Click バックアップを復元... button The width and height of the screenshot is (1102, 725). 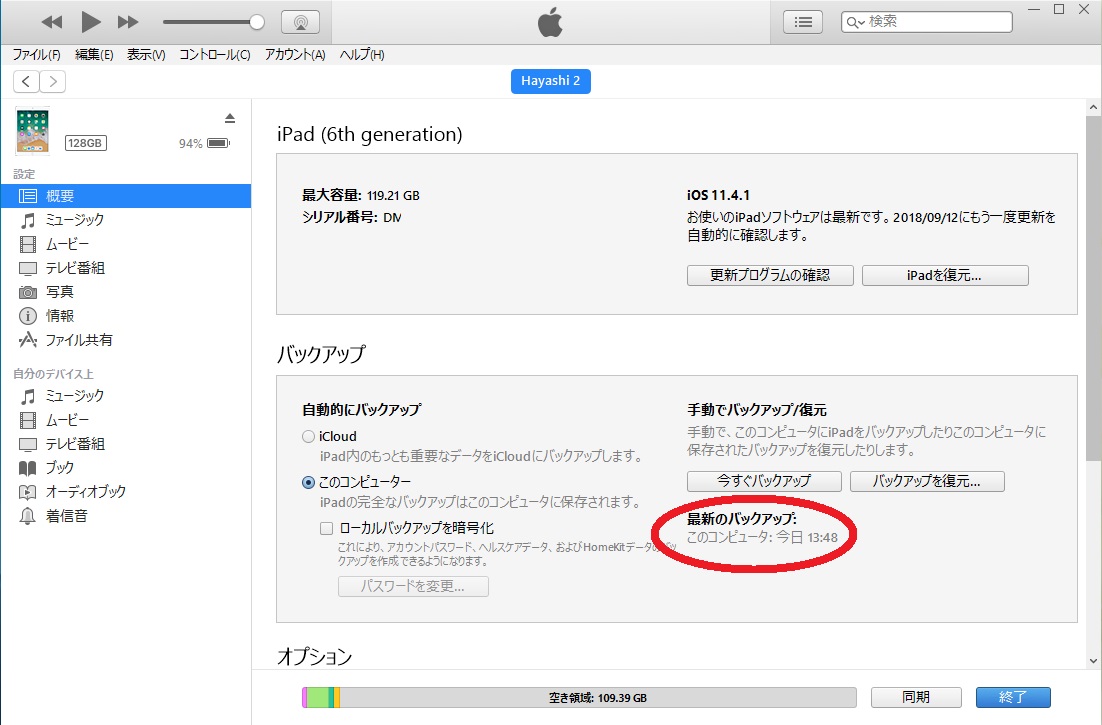(927, 481)
